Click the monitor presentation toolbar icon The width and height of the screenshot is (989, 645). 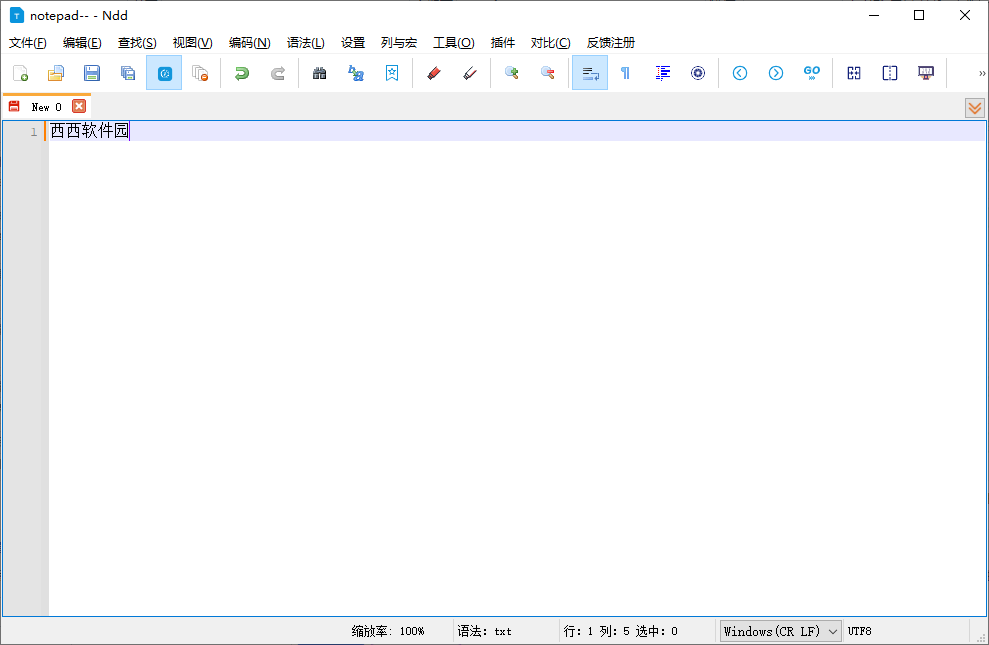[x=926, y=73]
